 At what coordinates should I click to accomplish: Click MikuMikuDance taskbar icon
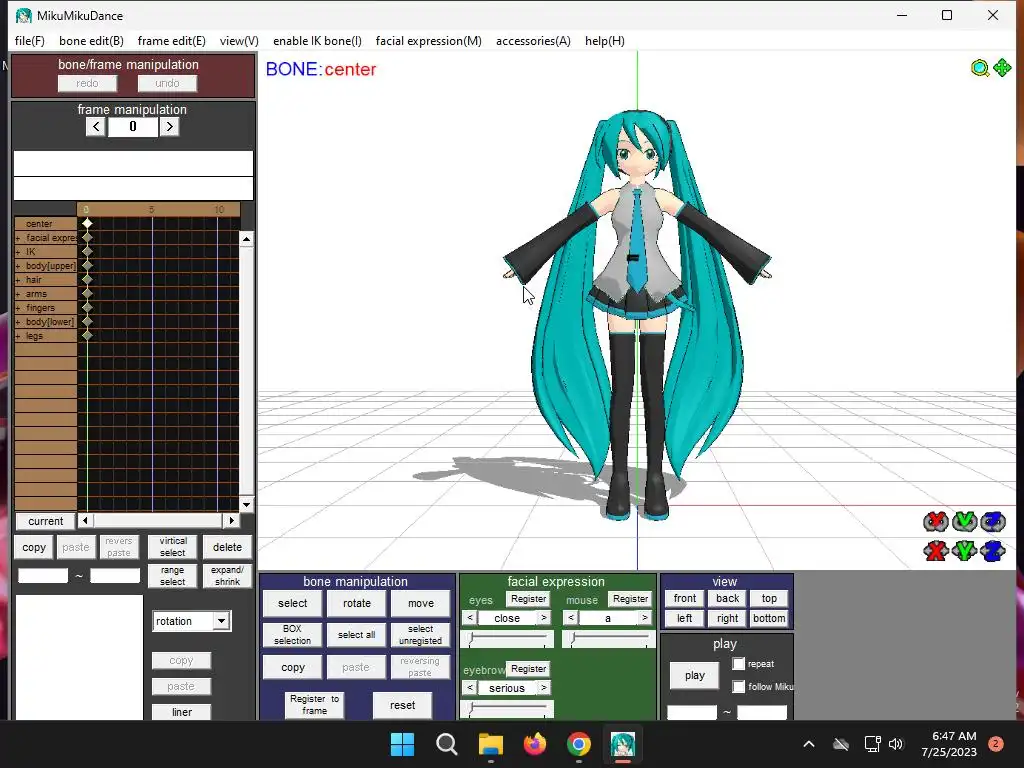[x=622, y=744]
